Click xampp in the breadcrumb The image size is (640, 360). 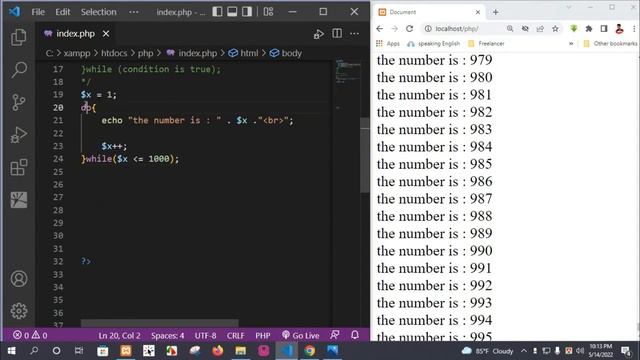click(x=77, y=53)
